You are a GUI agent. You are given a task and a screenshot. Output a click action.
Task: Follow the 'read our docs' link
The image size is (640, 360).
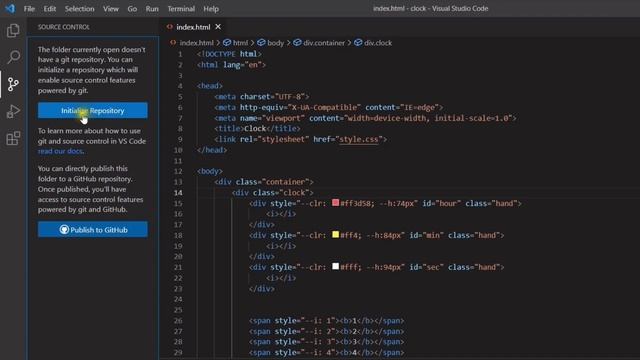(61, 151)
